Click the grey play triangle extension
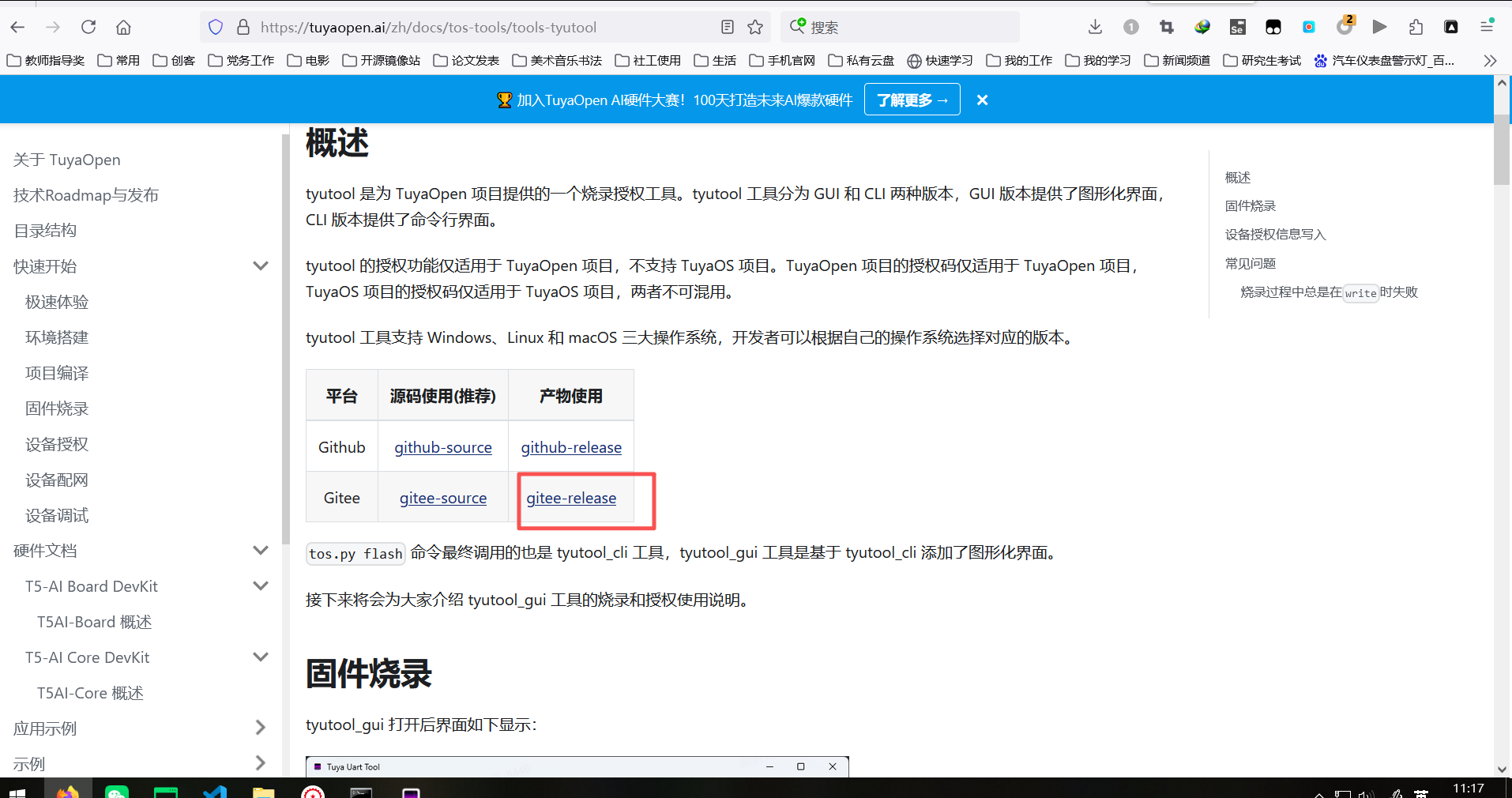The width and height of the screenshot is (1512, 798). (1380, 27)
